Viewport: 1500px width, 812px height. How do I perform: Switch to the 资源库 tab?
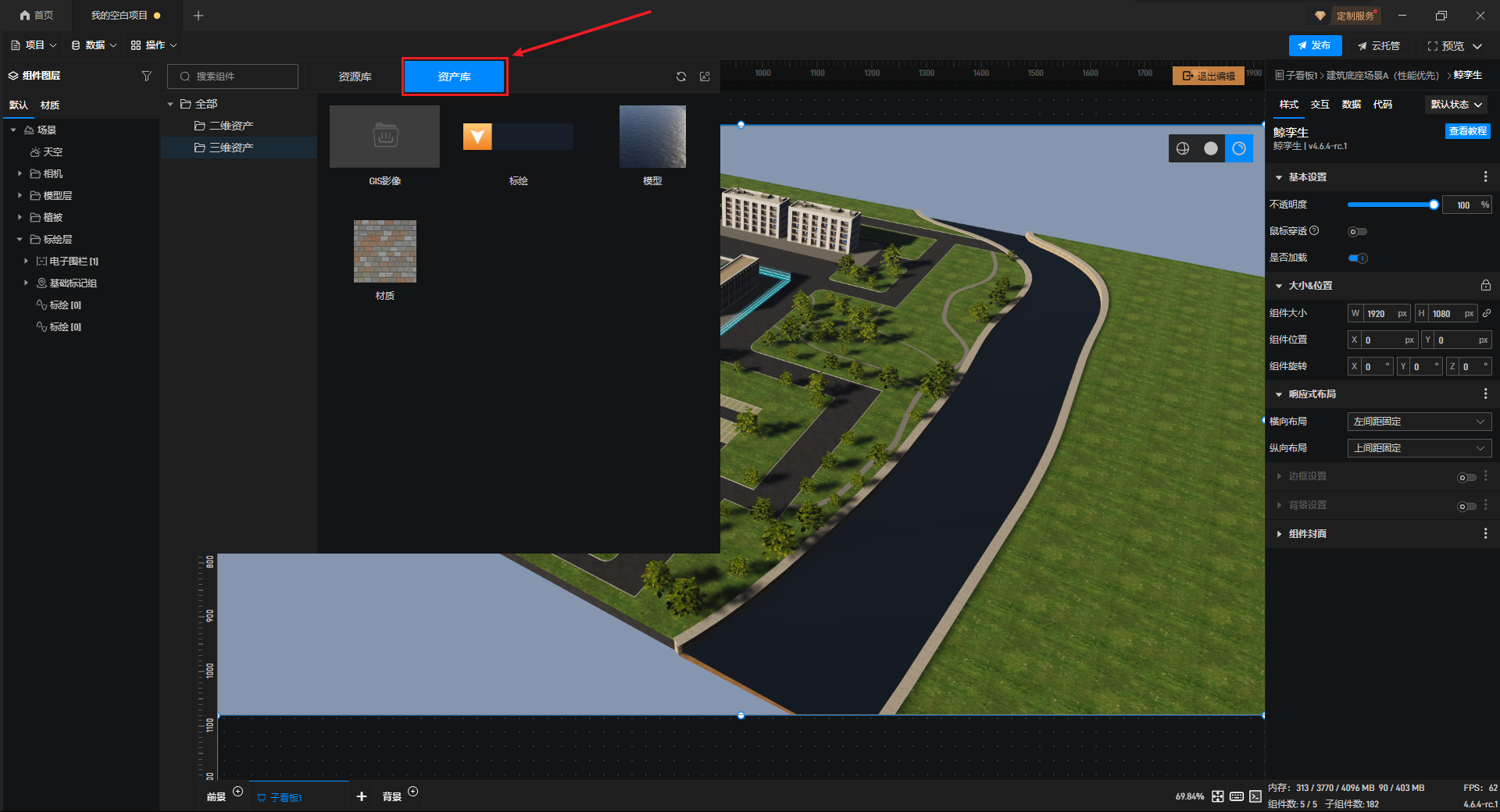pyautogui.click(x=355, y=77)
